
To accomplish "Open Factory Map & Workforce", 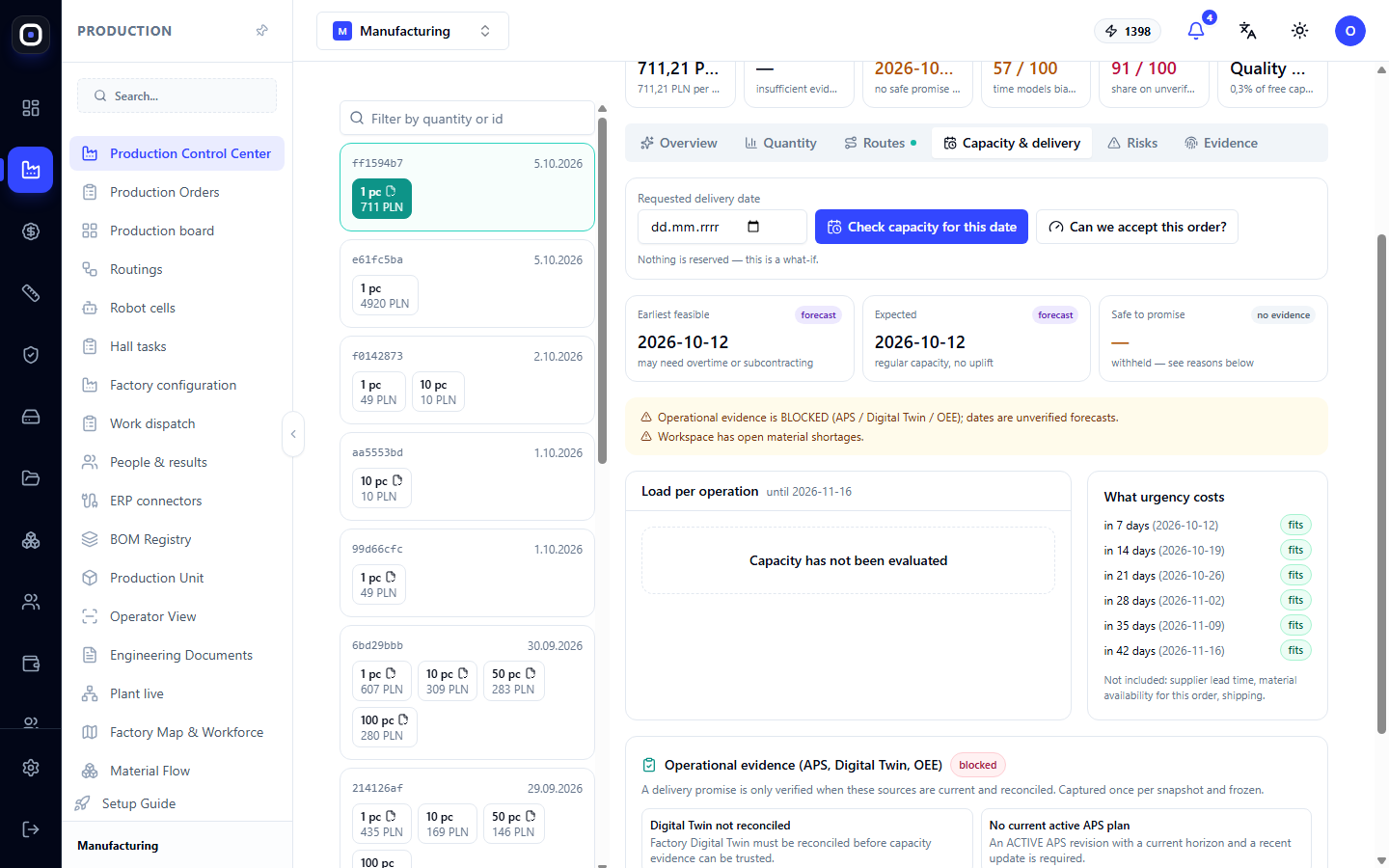I will tap(177, 732).
